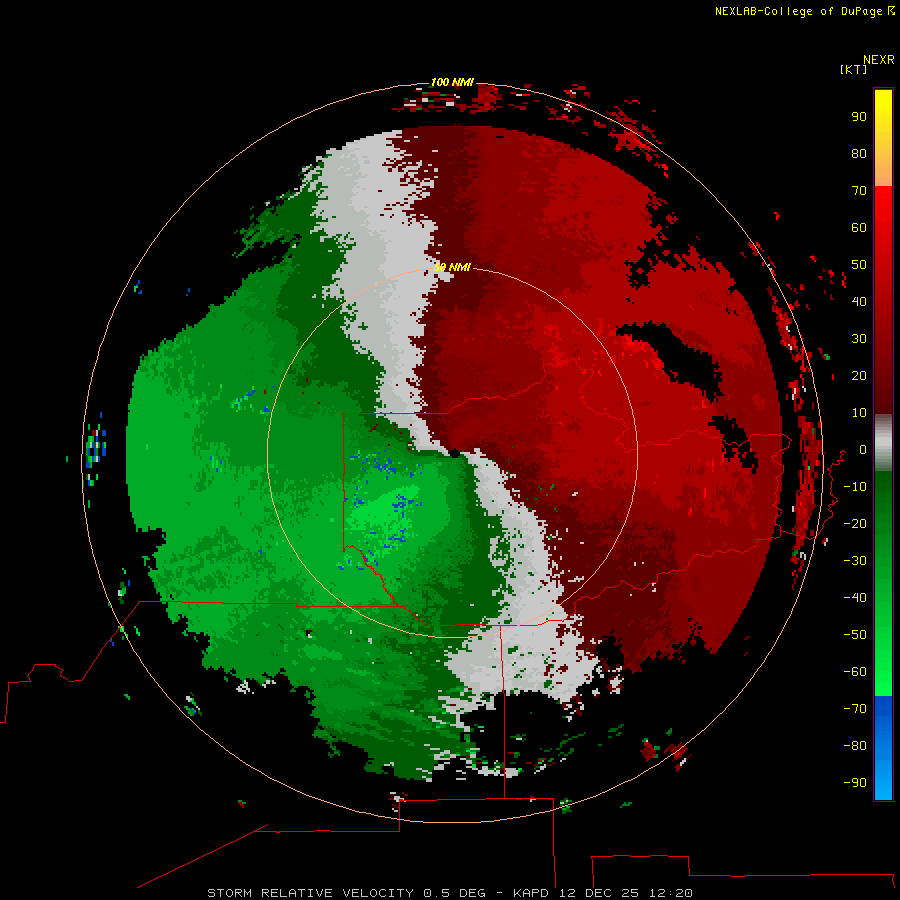
Task: Click the 60 value on velocity scale
Action: 859,227
